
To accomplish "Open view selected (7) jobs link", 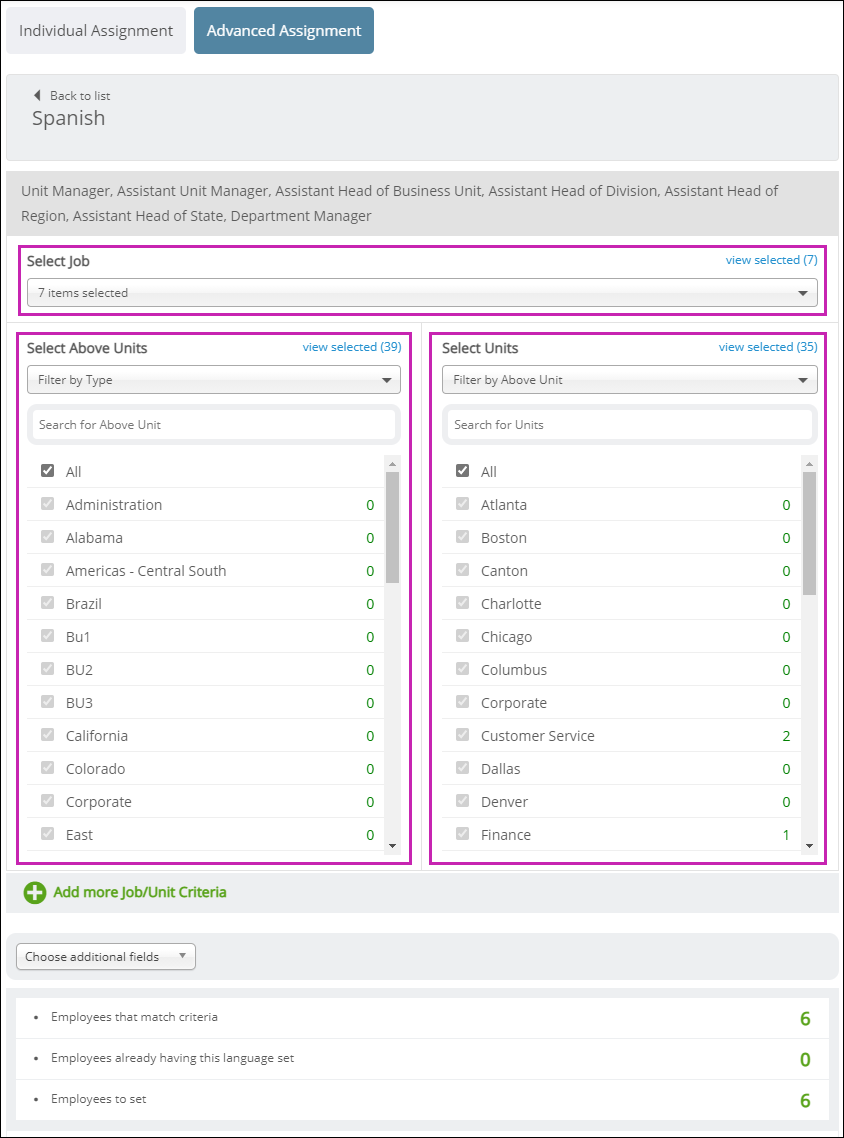I will (x=771, y=260).
